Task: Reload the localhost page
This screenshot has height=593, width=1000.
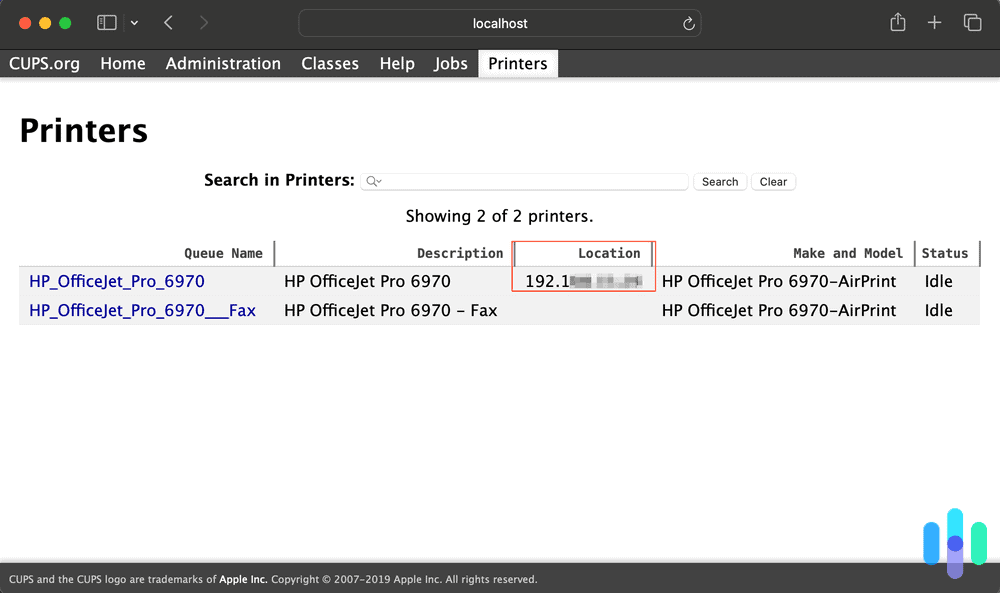Action: 688,23
